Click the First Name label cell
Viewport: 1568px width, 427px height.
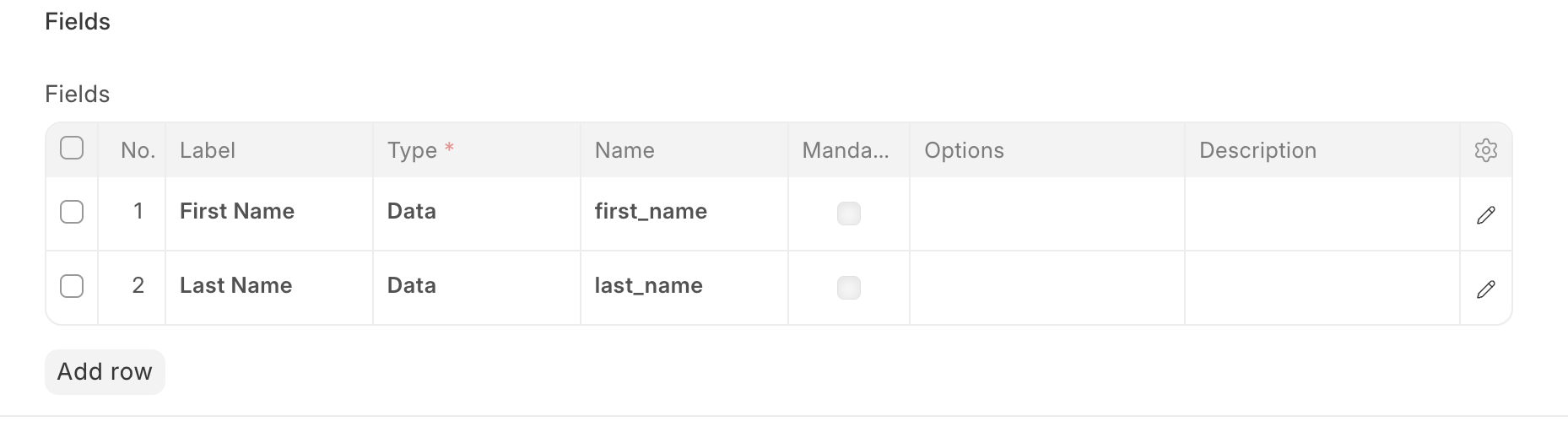[268, 212]
